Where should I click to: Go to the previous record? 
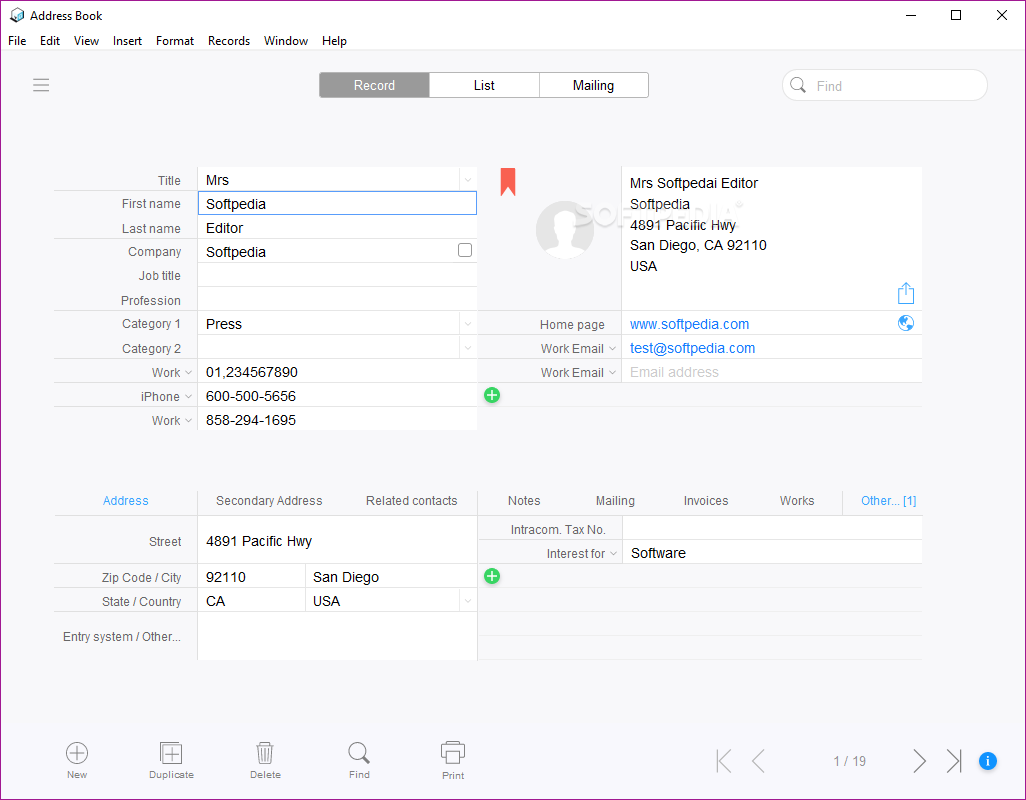click(758, 761)
